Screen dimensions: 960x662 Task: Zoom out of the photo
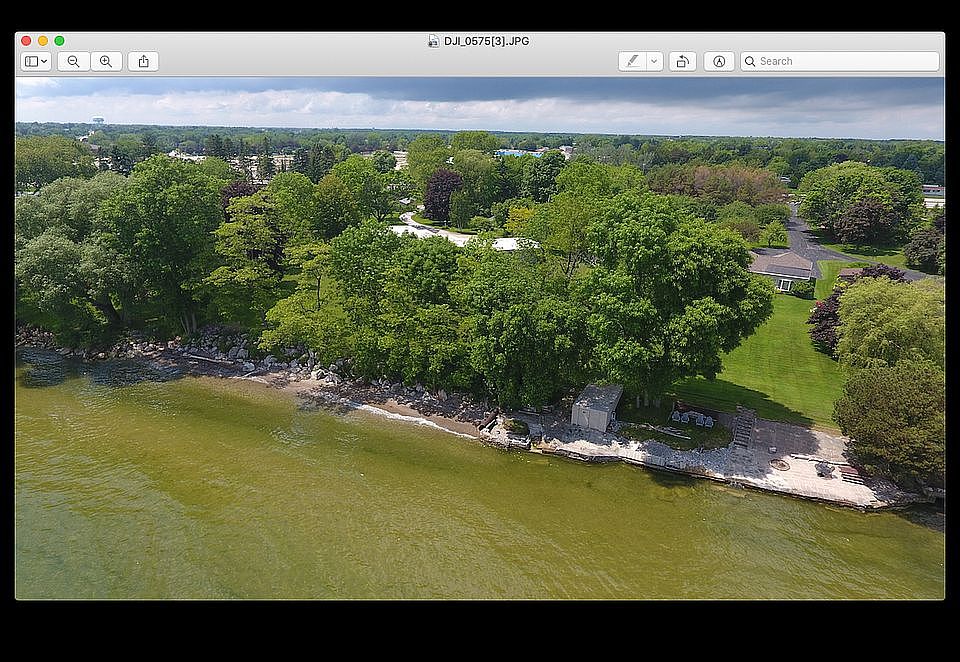click(x=73, y=61)
